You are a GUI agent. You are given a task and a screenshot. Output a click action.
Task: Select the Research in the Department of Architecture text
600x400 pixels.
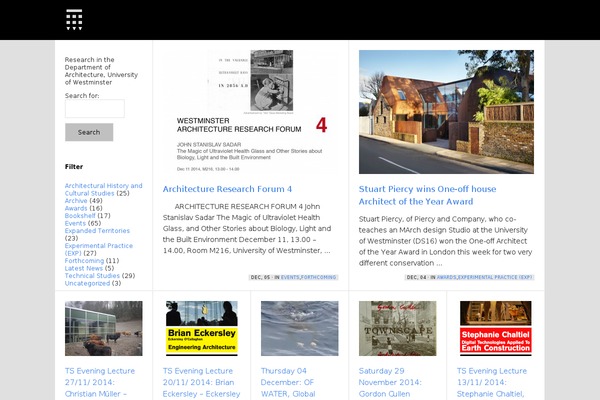coord(101,71)
